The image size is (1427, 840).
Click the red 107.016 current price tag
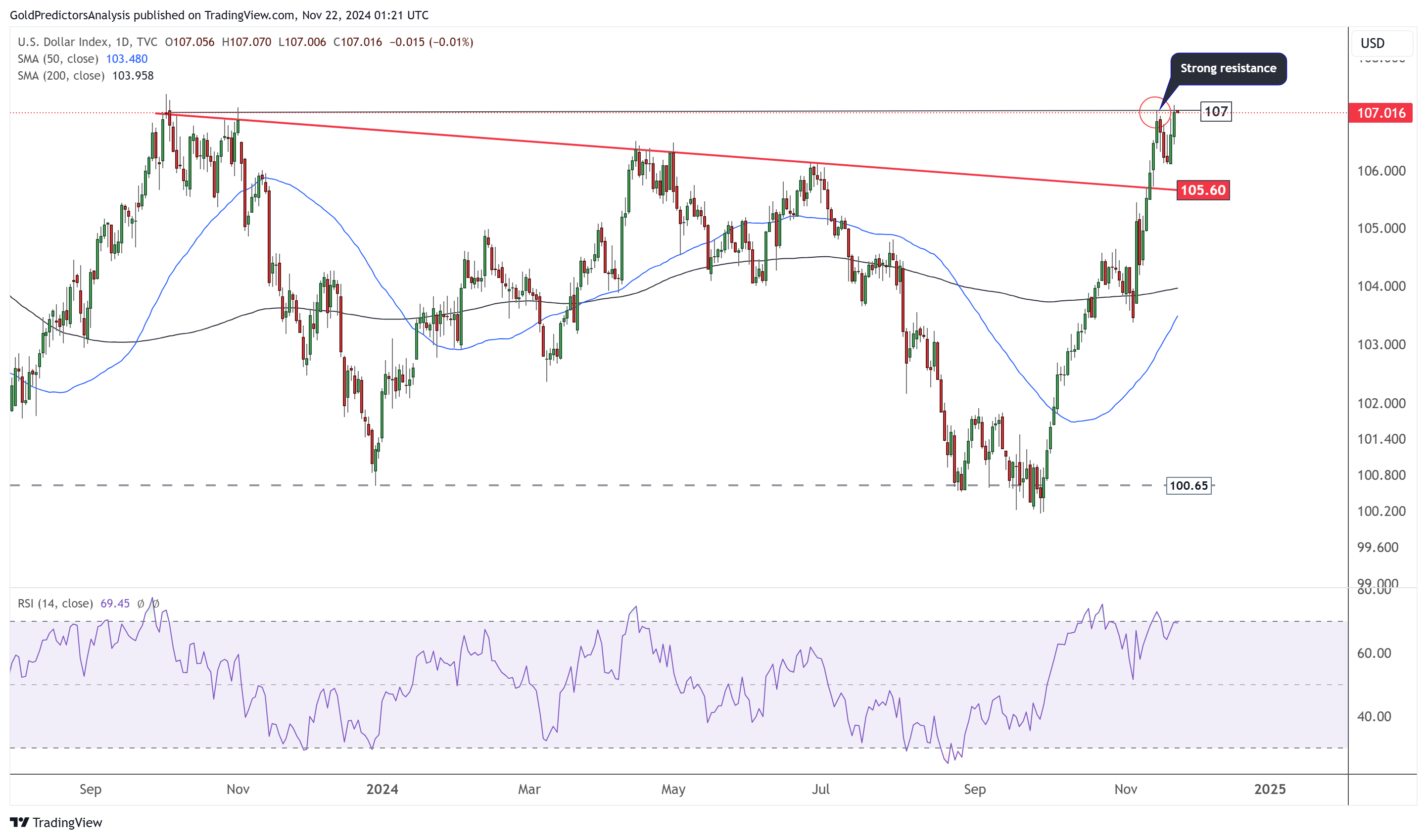[x=1380, y=113]
